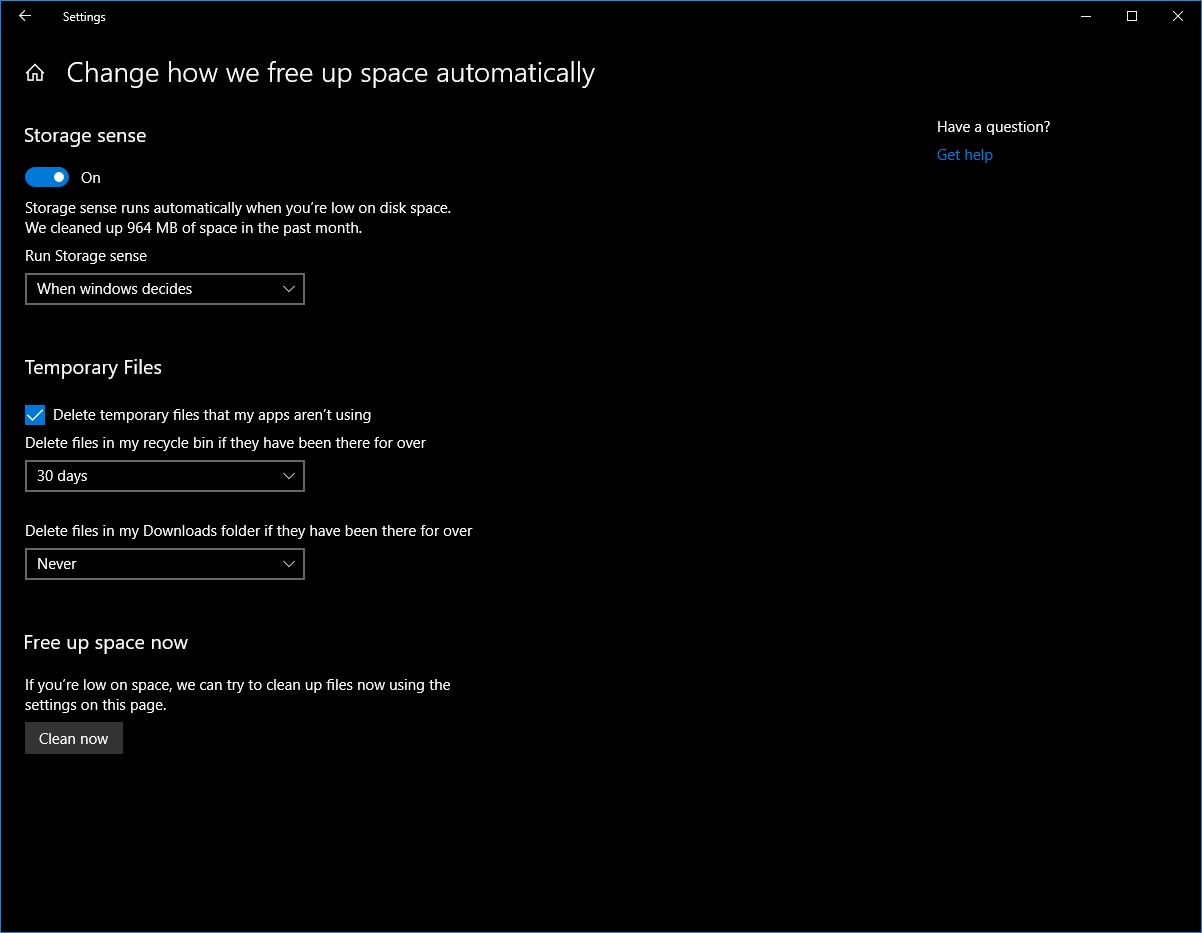Open Settings home via house icon

coord(35,73)
